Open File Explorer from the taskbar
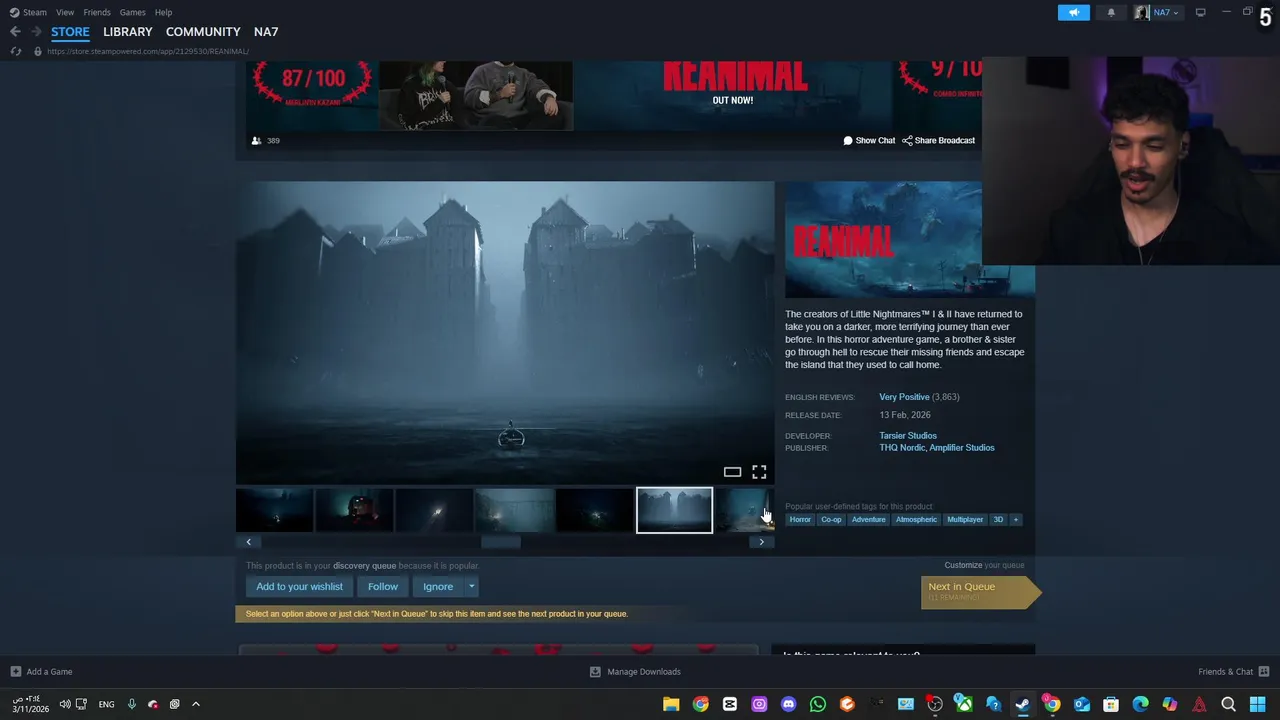1280x720 pixels. tap(671, 704)
